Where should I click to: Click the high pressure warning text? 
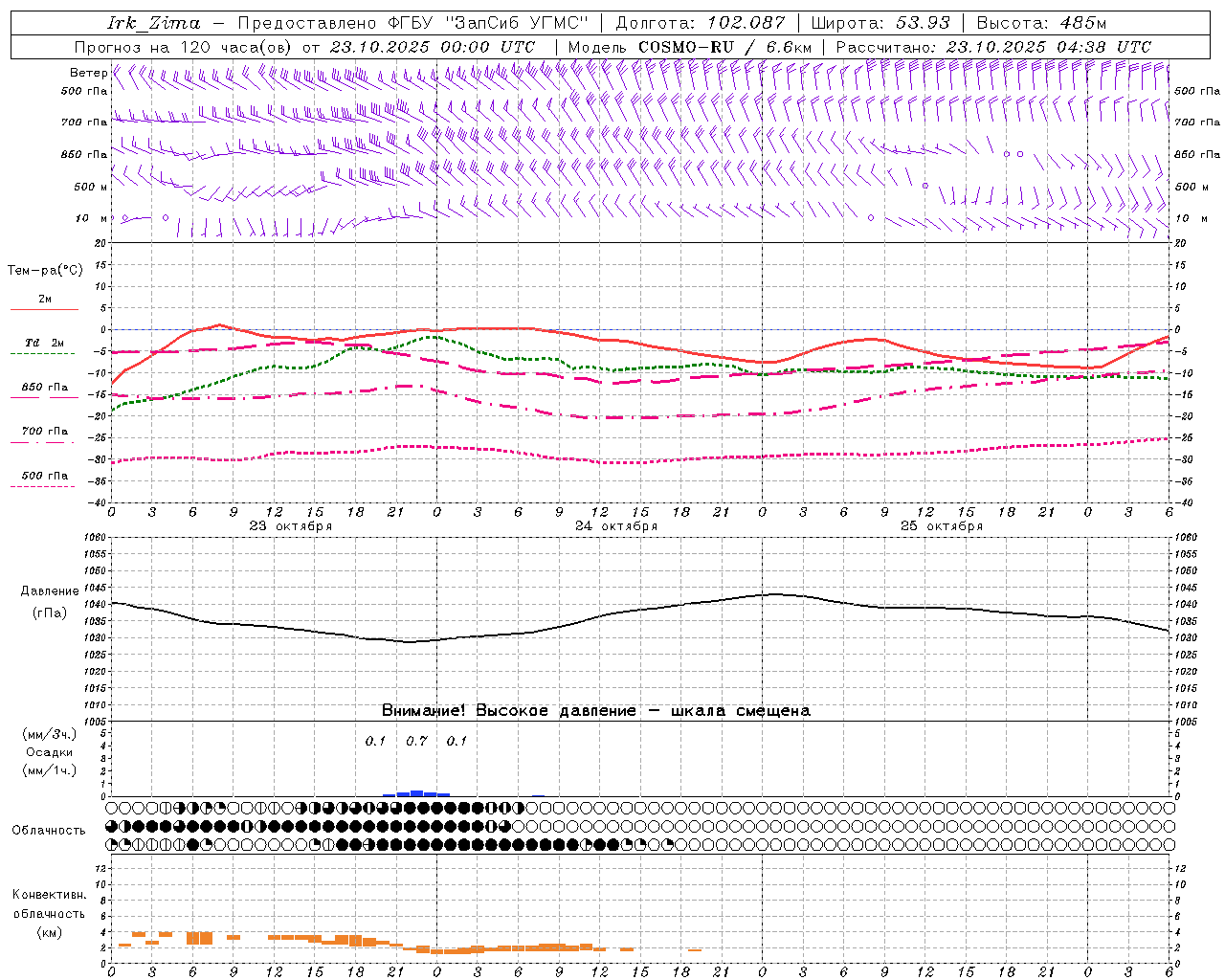[595, 711]
